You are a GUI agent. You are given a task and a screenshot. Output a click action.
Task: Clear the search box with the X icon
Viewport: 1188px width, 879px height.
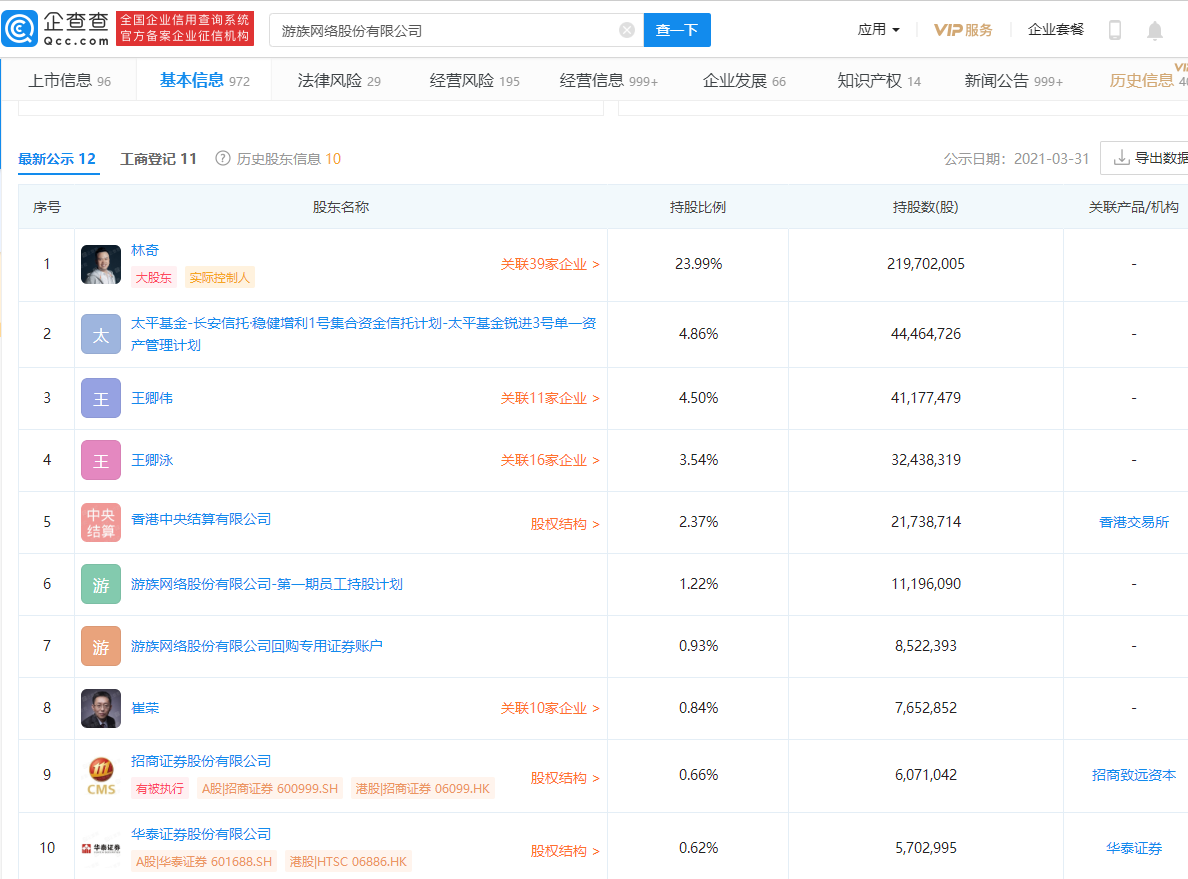pos(627,30)
